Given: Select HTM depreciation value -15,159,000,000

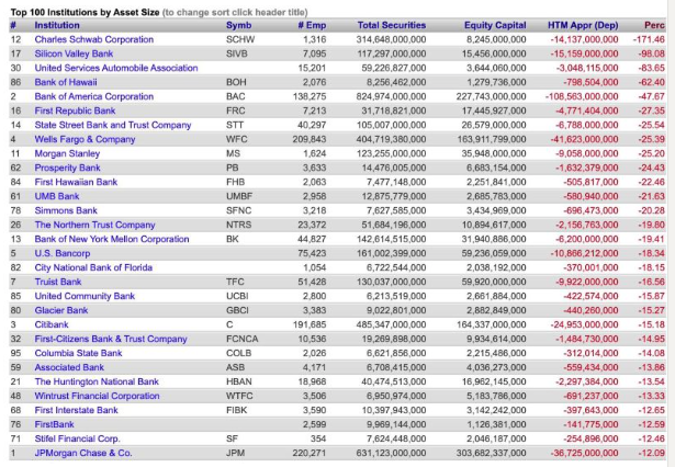Looking at the screenshot, I should tap(584, 54).
